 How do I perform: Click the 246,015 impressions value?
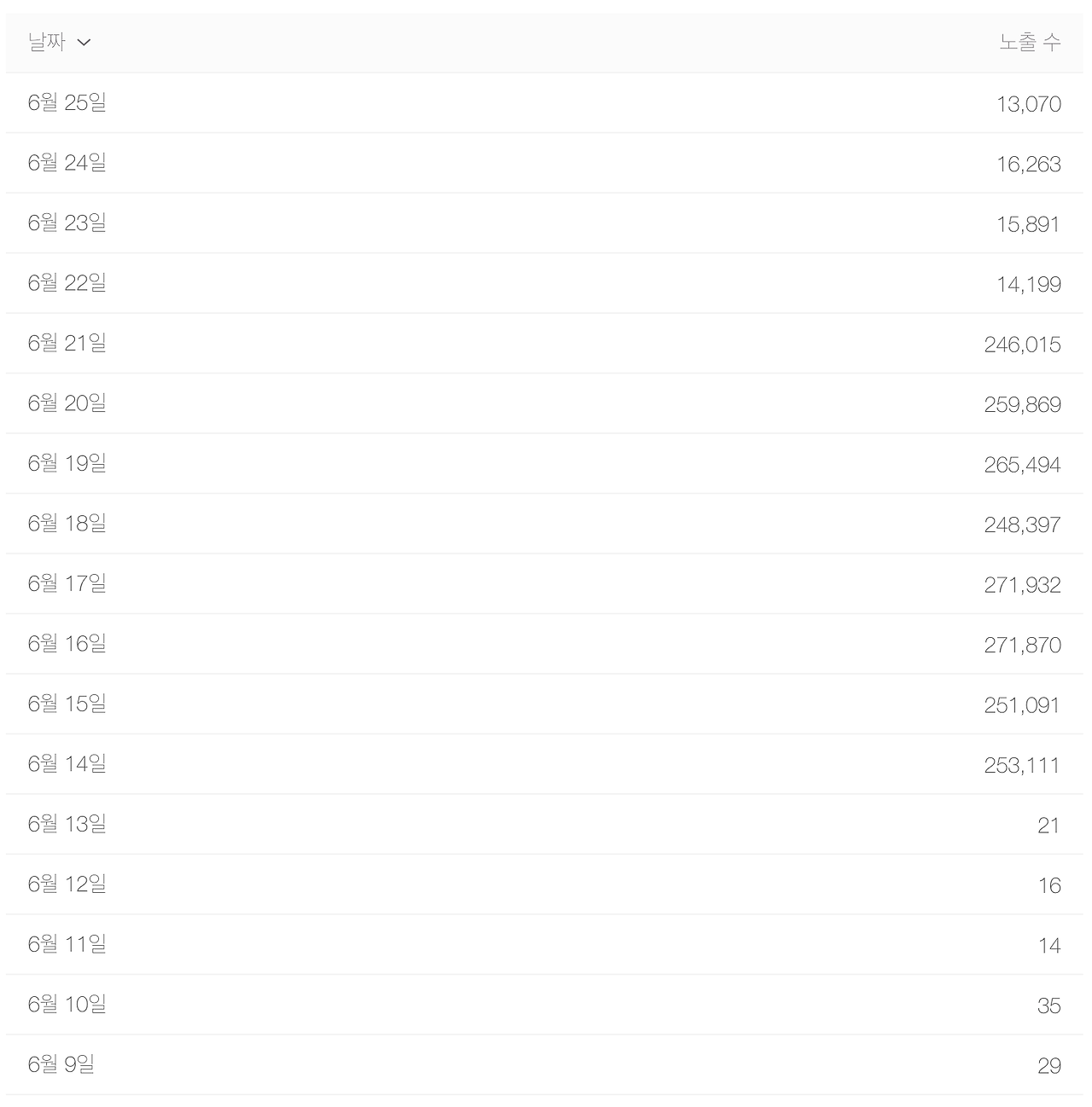pyautogui.click(x=1022, y=345)
